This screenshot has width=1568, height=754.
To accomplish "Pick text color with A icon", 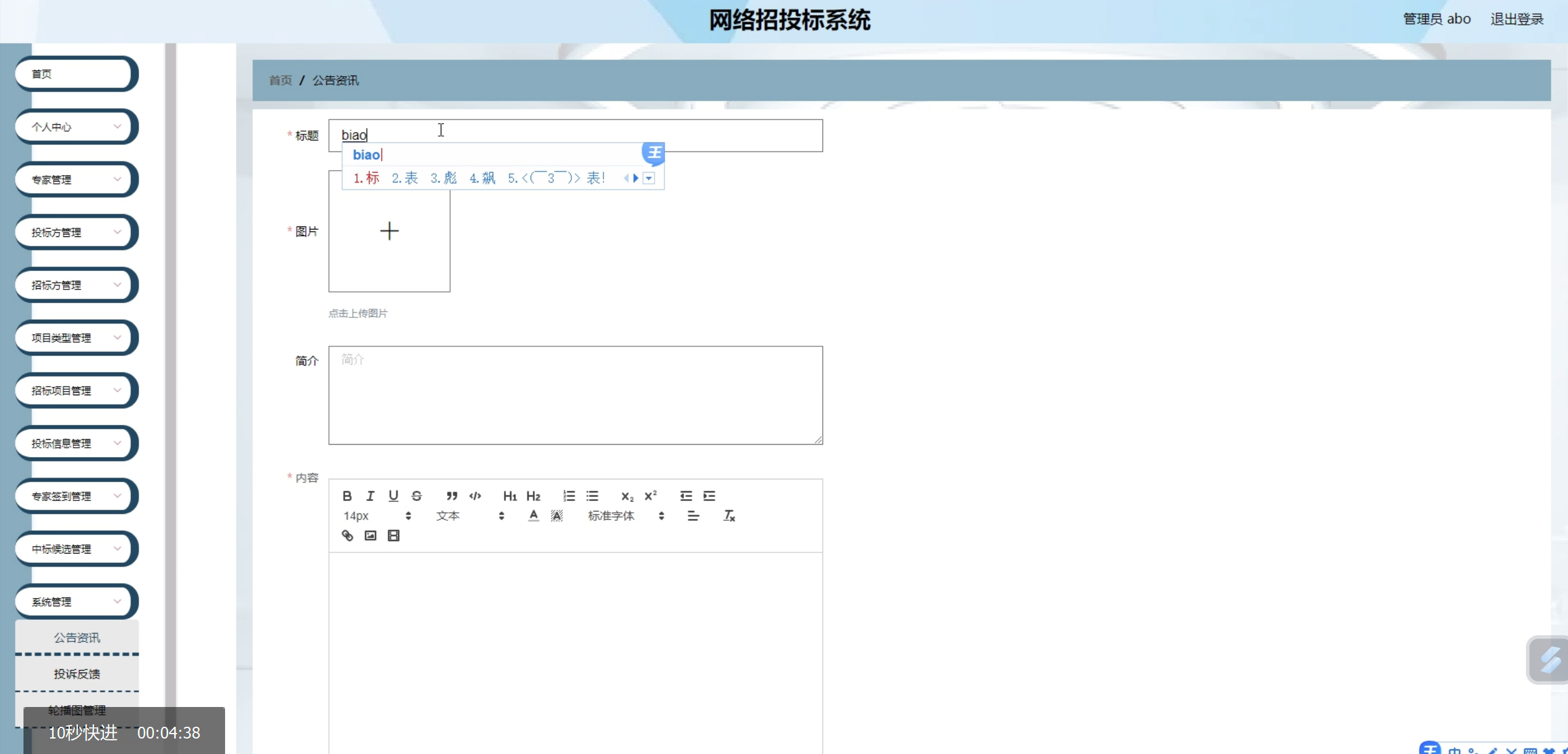I will [533, 516].
